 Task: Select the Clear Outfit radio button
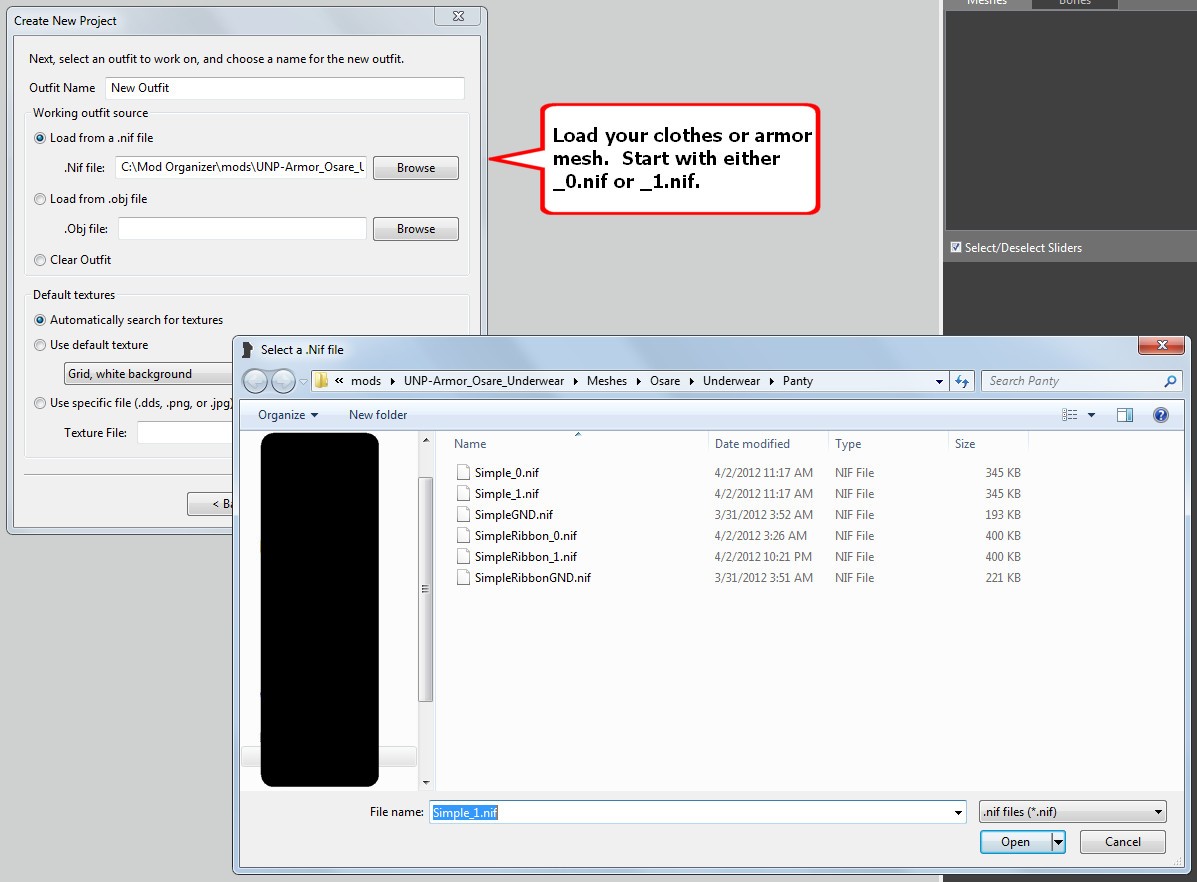click(41, 260)
